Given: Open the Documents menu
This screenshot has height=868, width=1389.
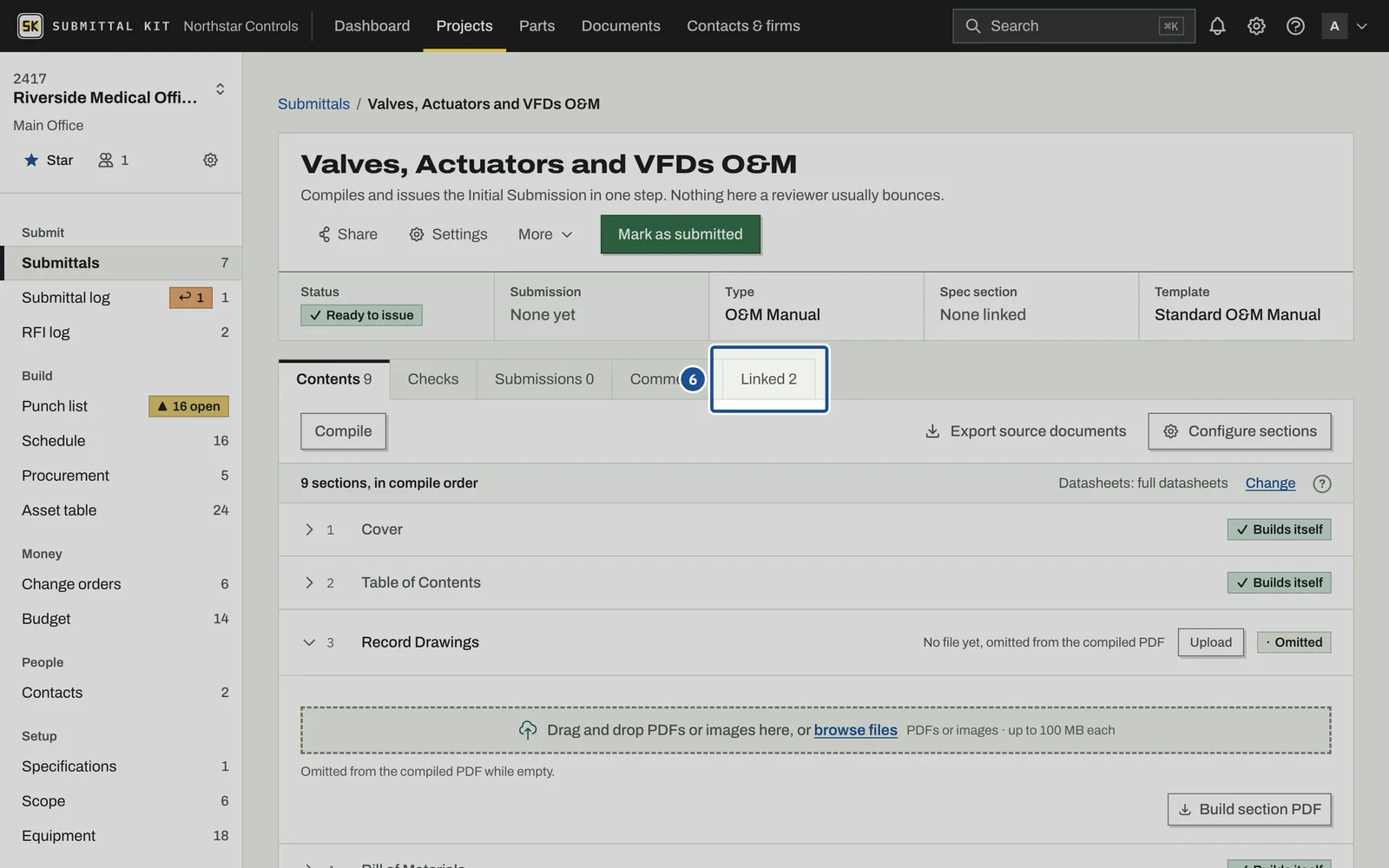Looking at the screenshot, I should pos(621,26).
